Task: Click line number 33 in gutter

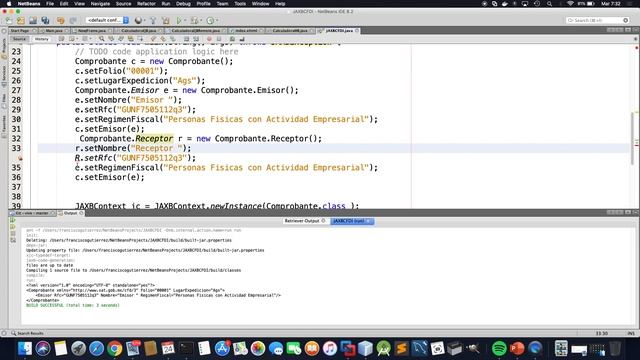Action: 16,148
